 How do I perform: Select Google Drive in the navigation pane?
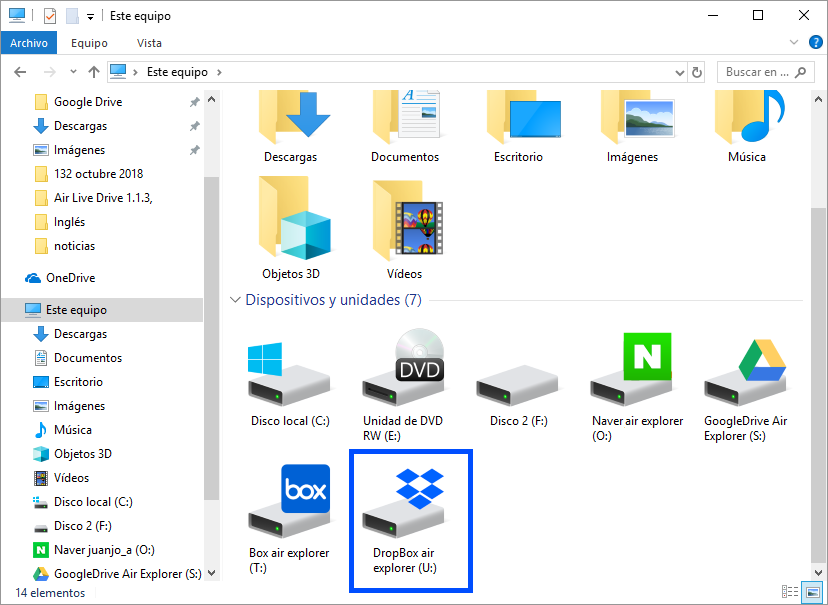(88, 102)
